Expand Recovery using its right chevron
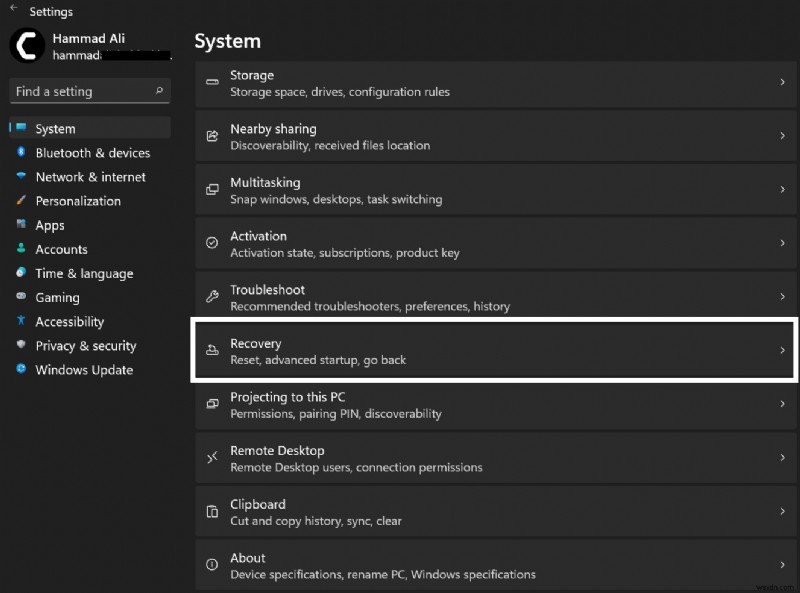This screenshot has height=593, width=800. point(782,351)
